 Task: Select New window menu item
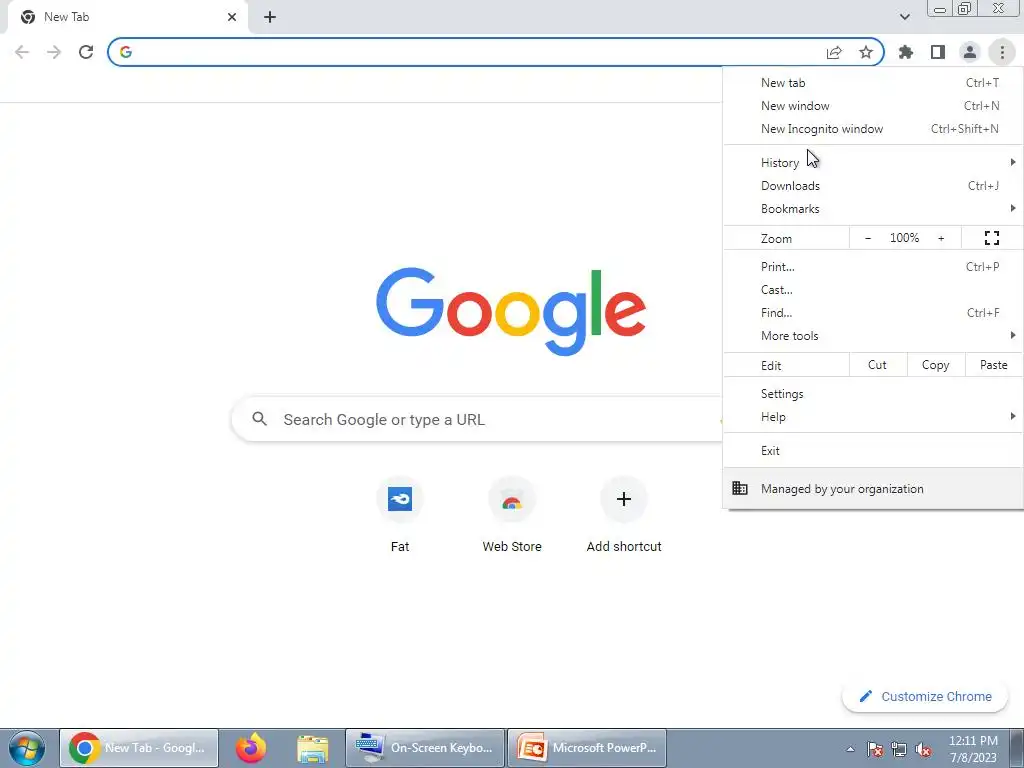[872, 106]
